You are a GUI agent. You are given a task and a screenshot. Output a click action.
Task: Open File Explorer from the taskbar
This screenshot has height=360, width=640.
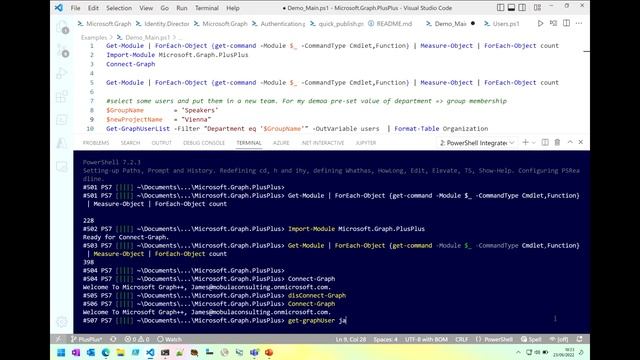[x=120, y=352]
